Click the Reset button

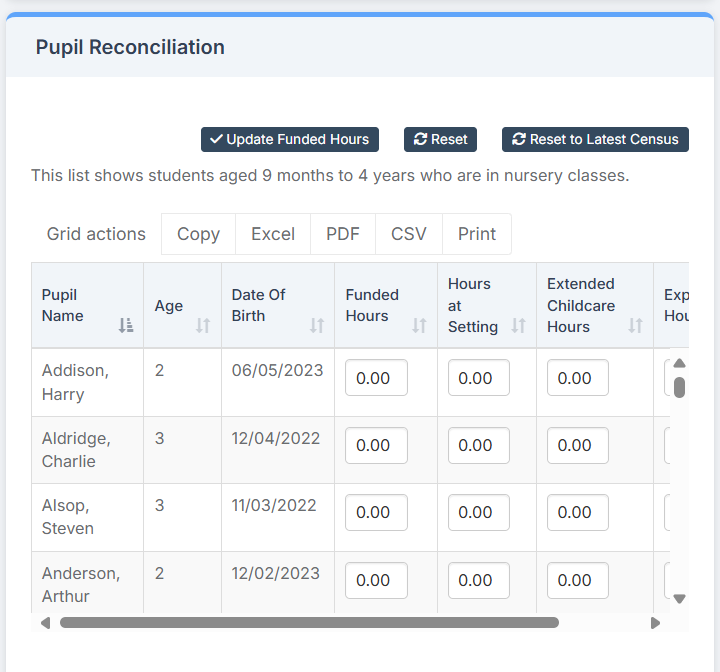[x=440, y=139]
